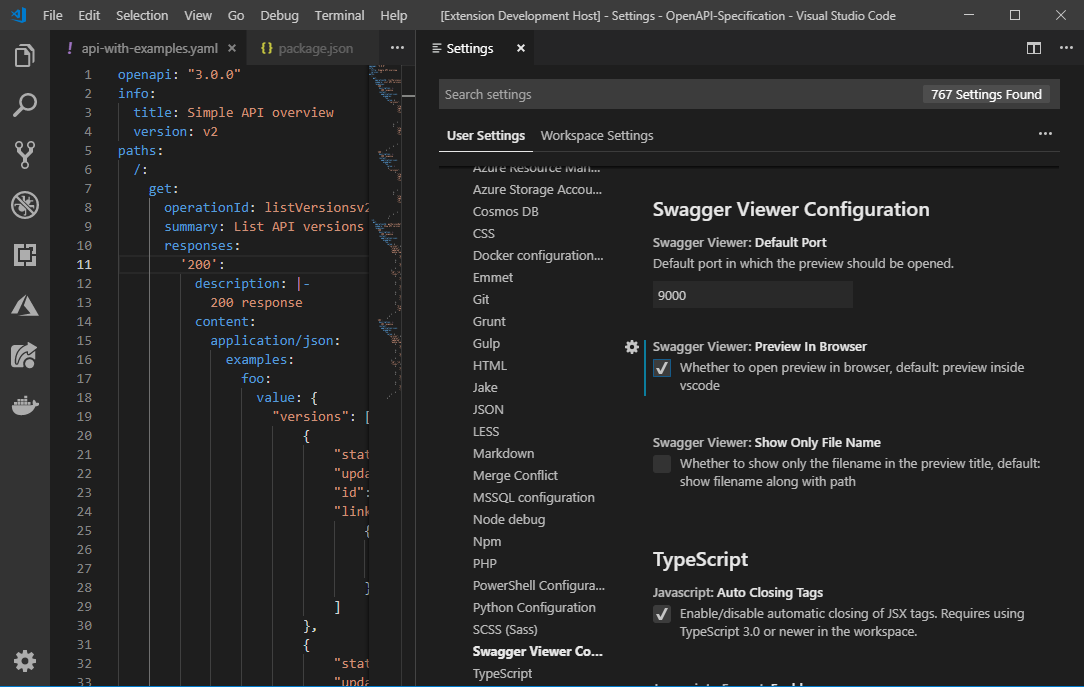
Task: Open the Azure extension sidebar icon
Action: 24,305
